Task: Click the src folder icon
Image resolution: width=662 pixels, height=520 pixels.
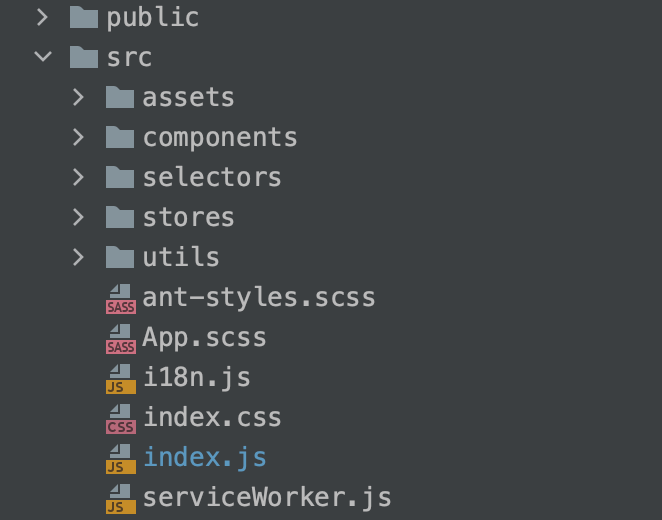Action: [84, 57]
